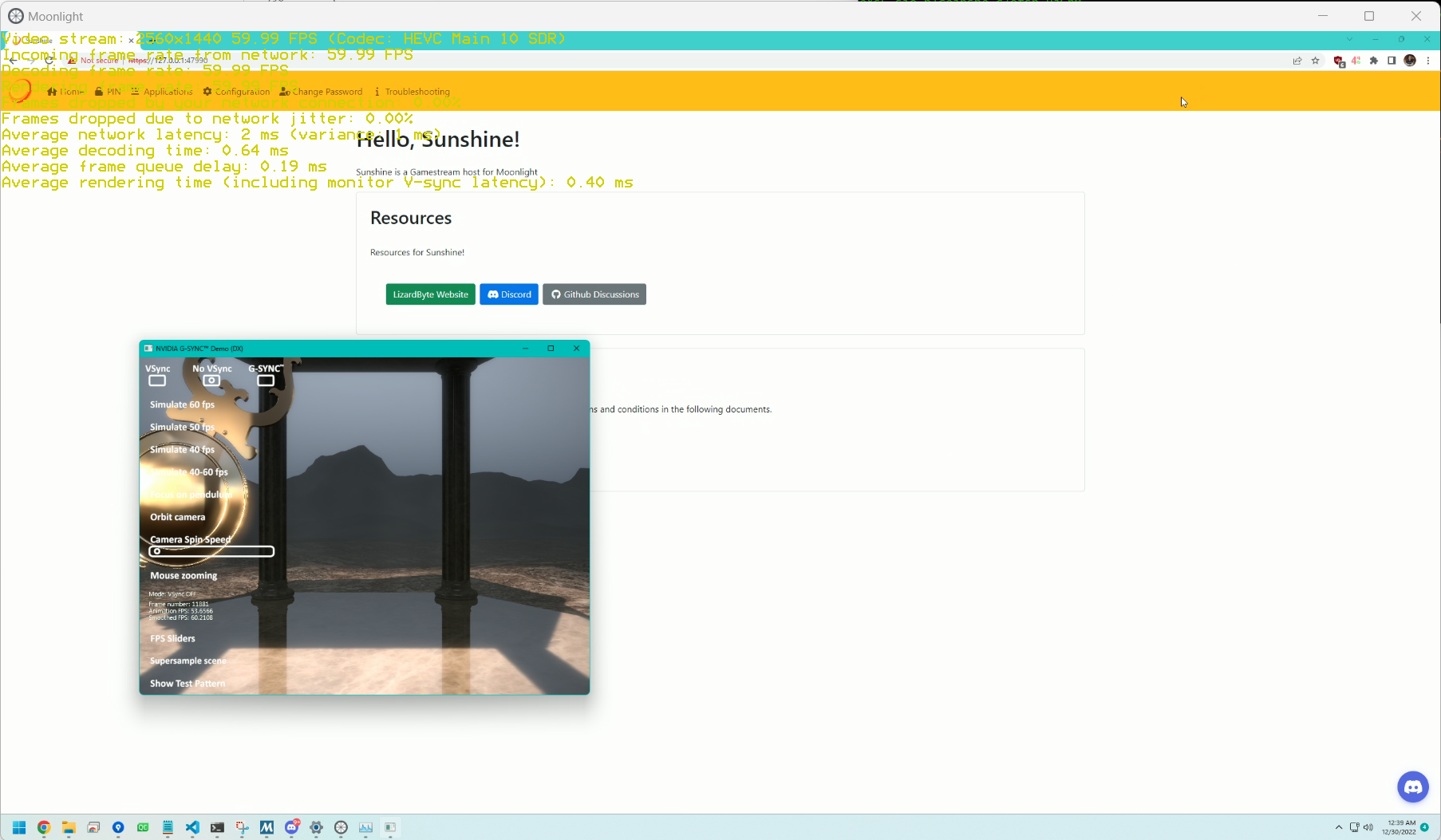Minimize the NVIDIA G-SYNC Demo window

[525, 349]
